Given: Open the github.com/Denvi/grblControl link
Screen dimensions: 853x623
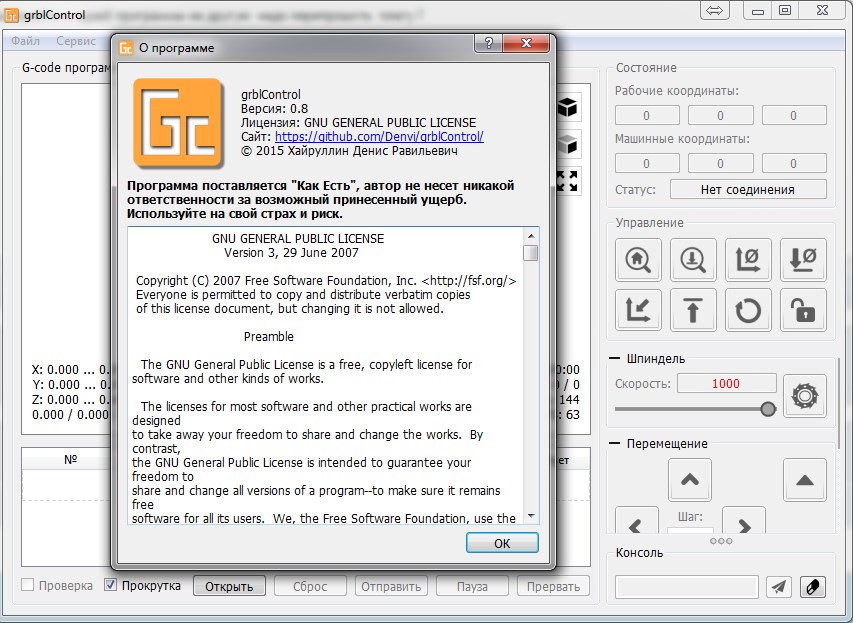Looking at the screenshot, I should pyautogui.click(x=379, y=137).
